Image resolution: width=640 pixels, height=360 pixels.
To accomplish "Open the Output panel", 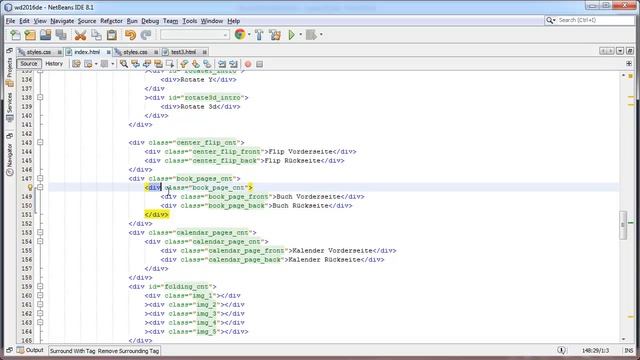I will click(30, 350).
